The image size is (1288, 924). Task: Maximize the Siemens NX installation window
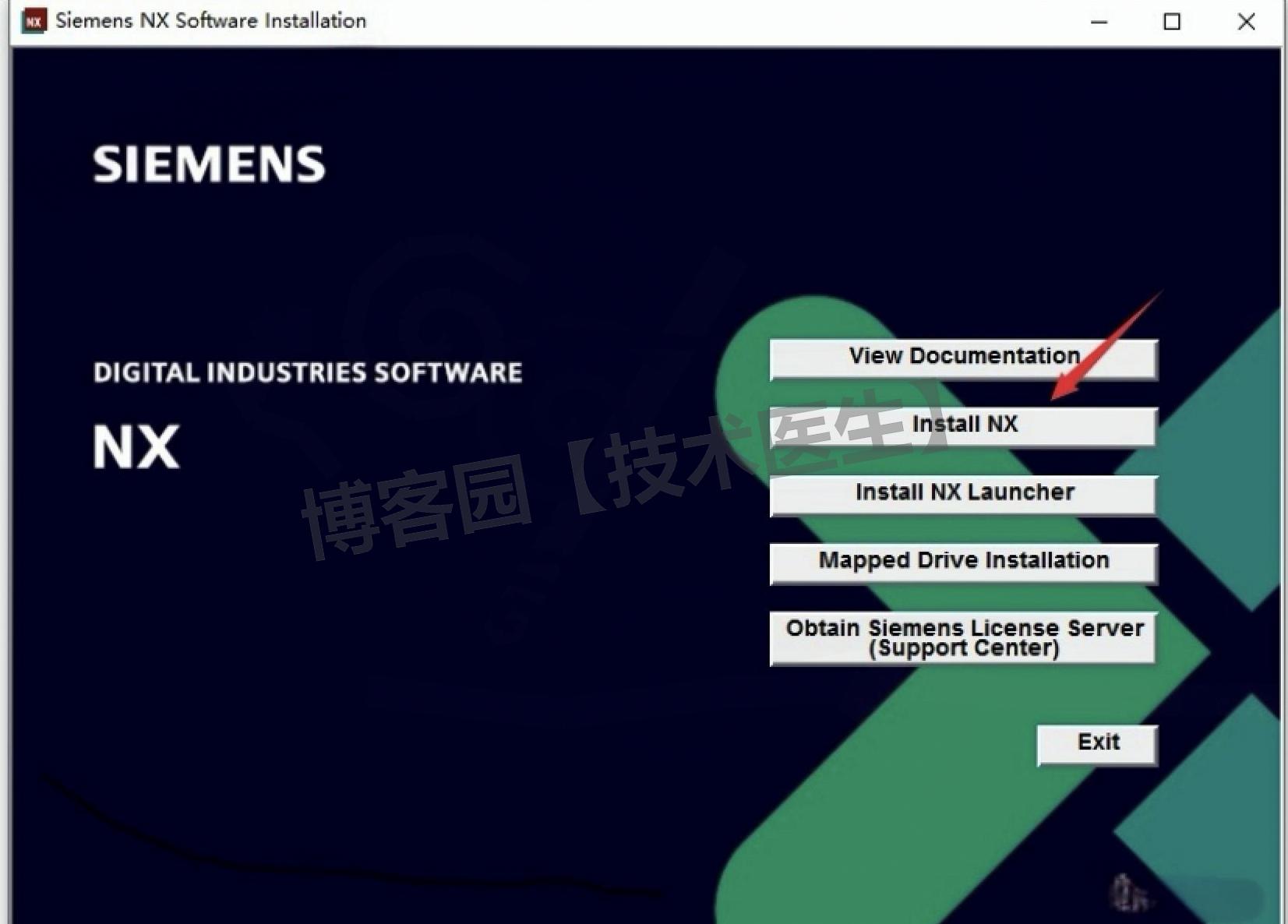coord(1172,22)
